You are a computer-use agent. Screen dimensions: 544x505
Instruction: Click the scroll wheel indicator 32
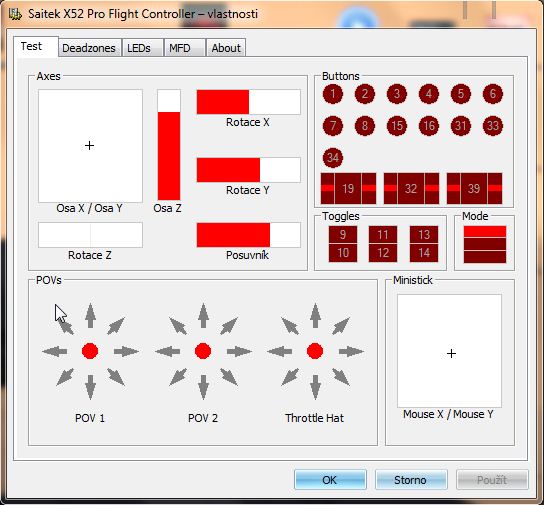point(411,188)
